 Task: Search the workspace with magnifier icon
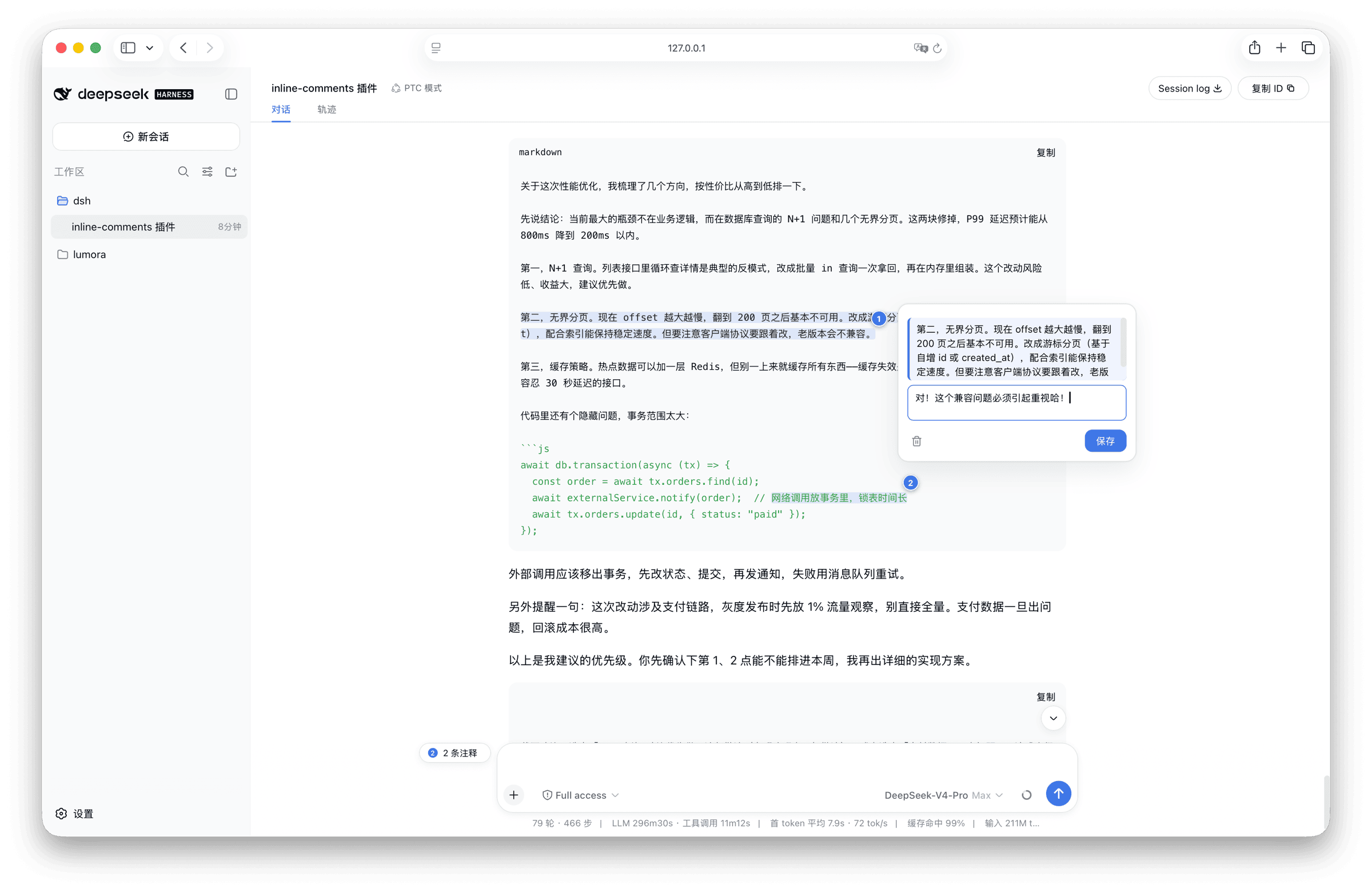(184, 172)
